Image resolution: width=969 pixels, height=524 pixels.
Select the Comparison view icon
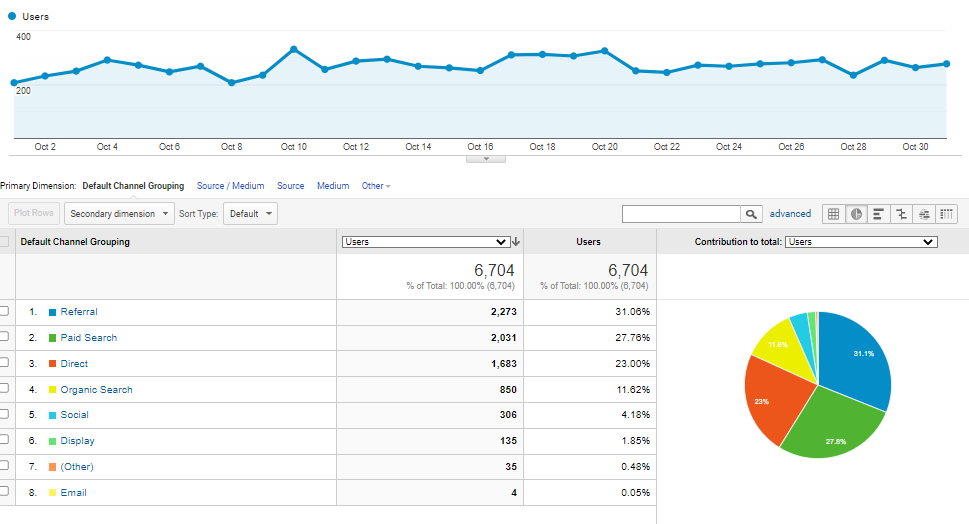click(901, 214)
